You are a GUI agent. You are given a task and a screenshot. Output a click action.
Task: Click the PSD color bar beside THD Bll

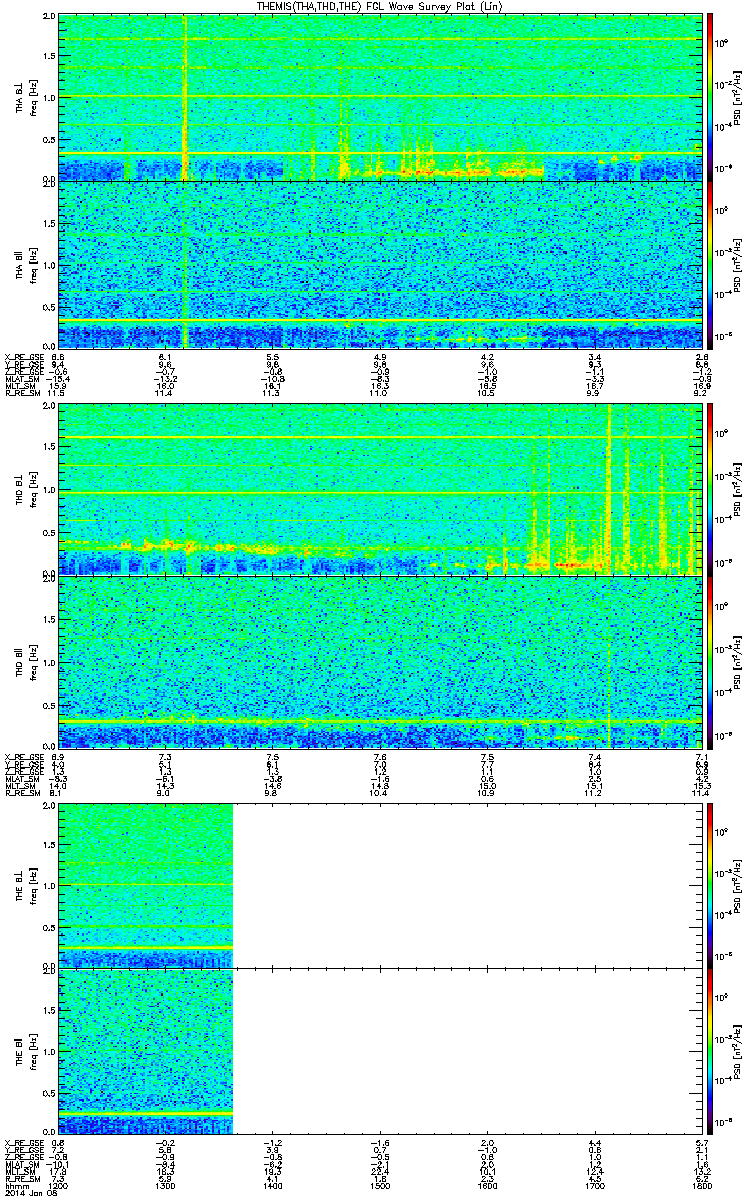(x=711, y=660)
